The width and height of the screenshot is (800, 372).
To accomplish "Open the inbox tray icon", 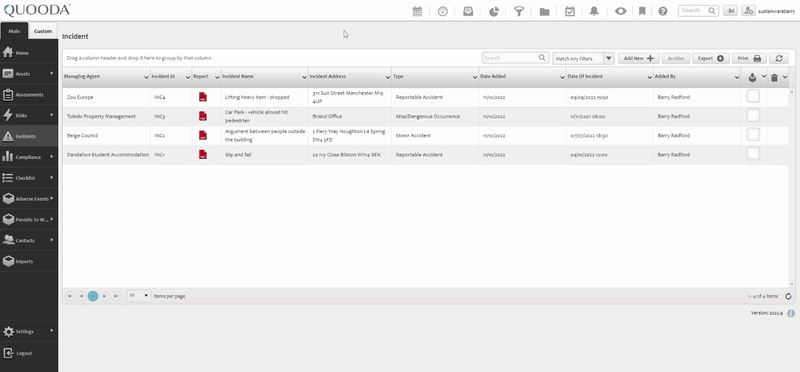I will 468,11.
